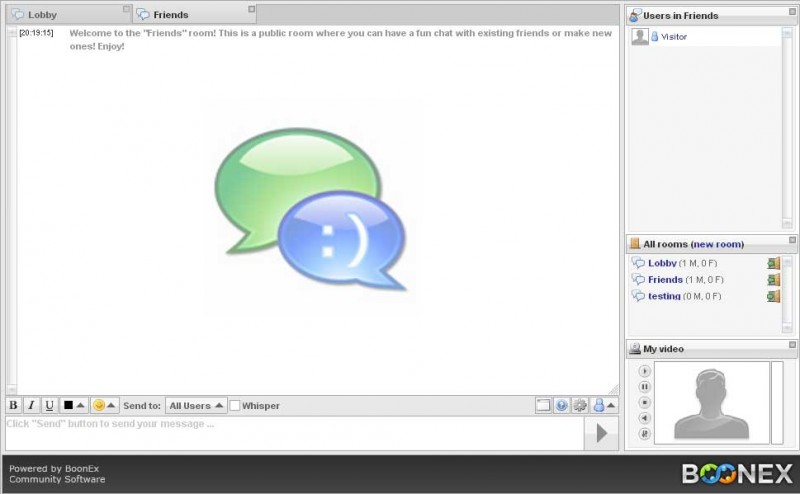Open the Send to All Users dropdown

point(196,406)
